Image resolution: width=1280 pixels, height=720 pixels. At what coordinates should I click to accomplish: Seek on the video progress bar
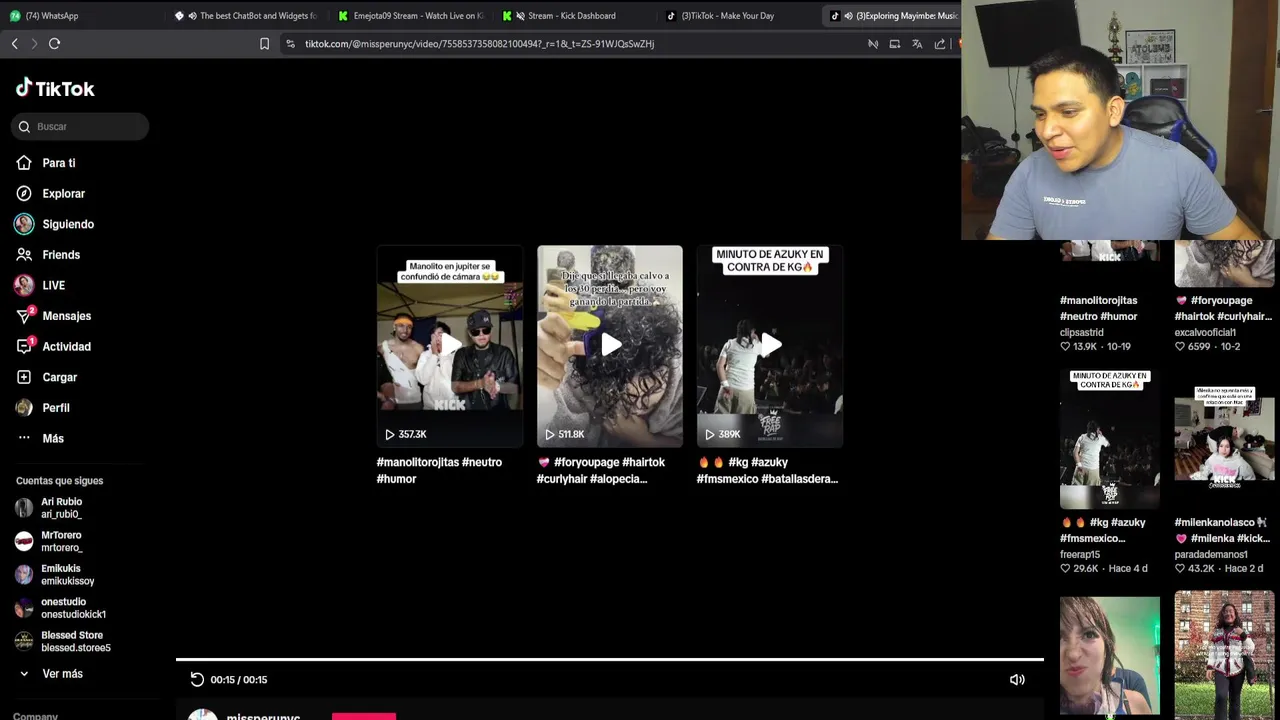tap(610, 659)
